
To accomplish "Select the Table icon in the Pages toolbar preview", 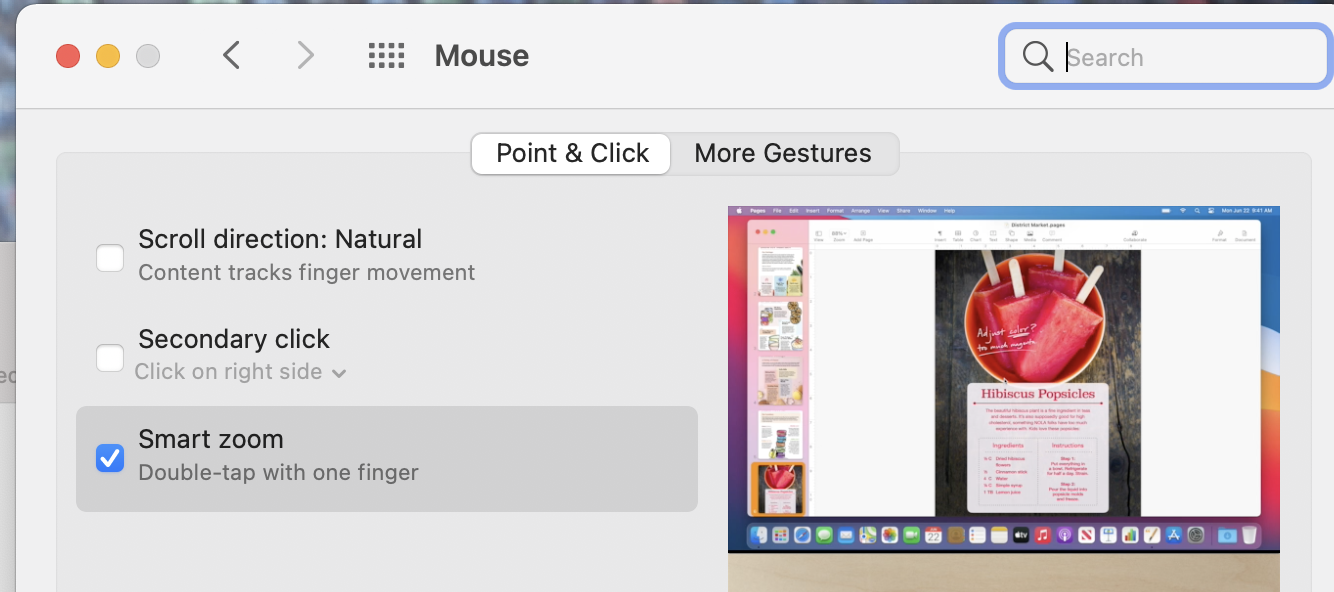I will (x=957, y=234).
